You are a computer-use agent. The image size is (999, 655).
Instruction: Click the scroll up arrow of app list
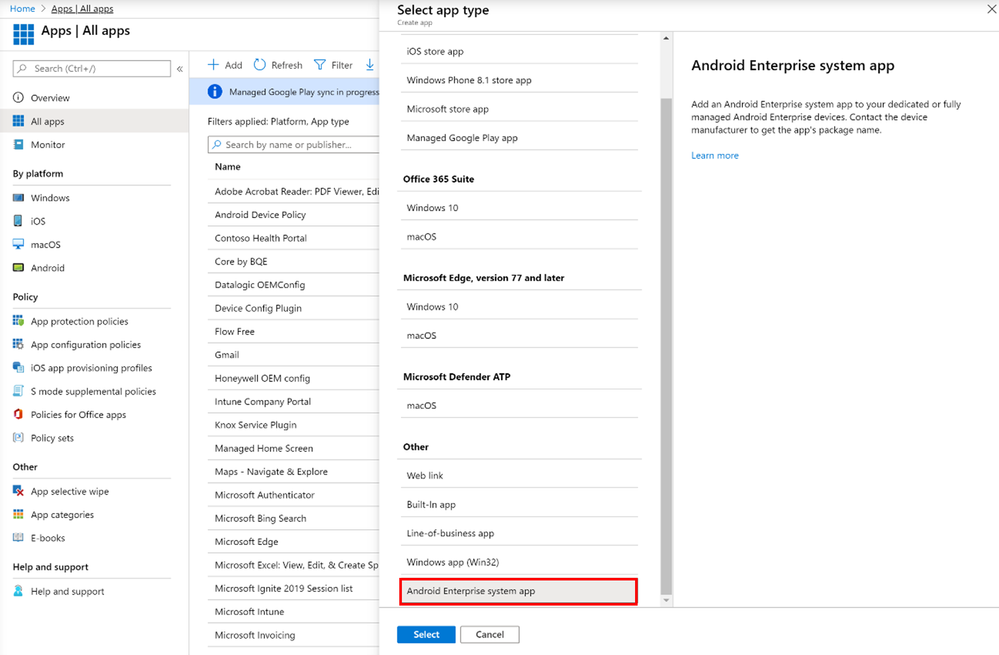pos(666,38)
